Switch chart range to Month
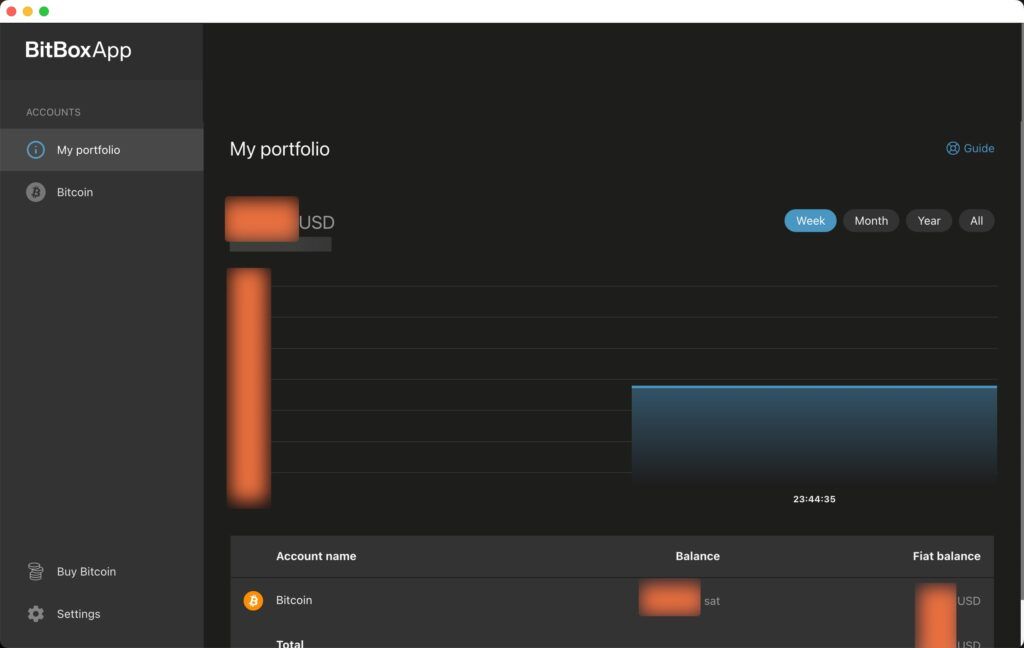The width and height of the screenshot is (1024, 648). click(x=871, y=221)
